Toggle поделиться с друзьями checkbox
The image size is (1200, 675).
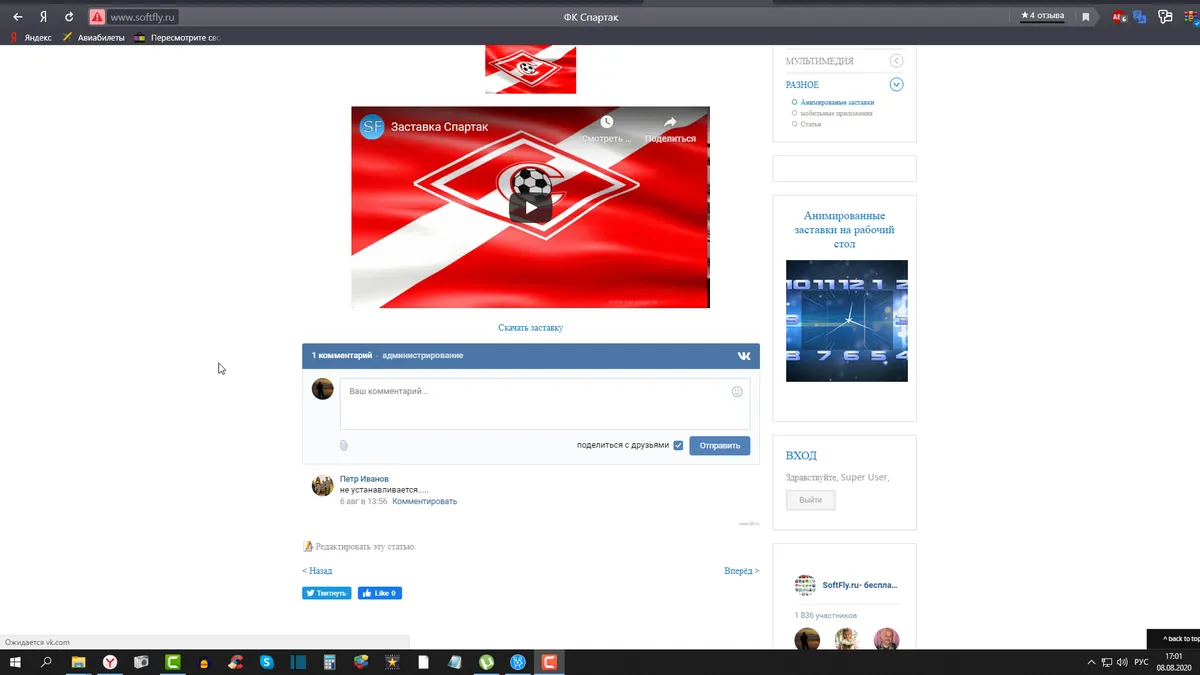[x=678, y=446]
